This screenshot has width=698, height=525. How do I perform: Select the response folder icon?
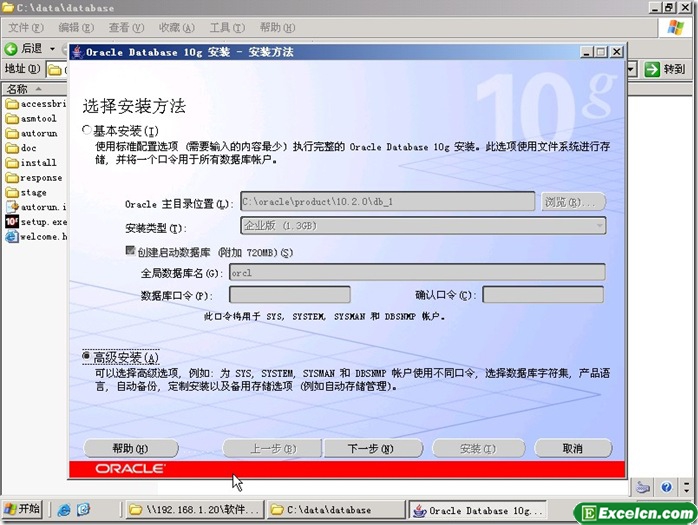tap(12, 178)
